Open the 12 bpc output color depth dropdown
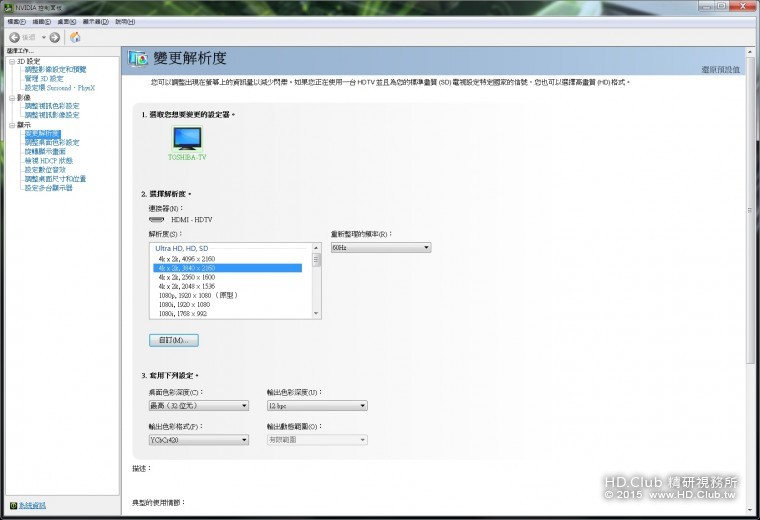760x520 pixels. [317, 406]
